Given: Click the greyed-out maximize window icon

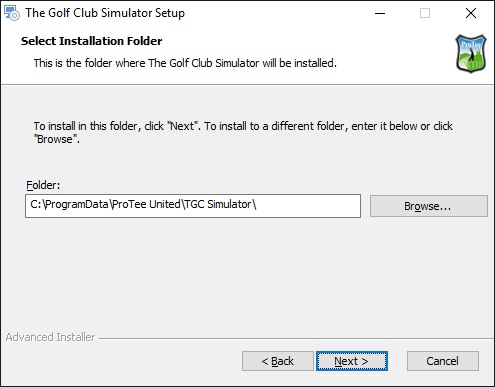Looking at the screenshot, I should [x=425, y=13].
